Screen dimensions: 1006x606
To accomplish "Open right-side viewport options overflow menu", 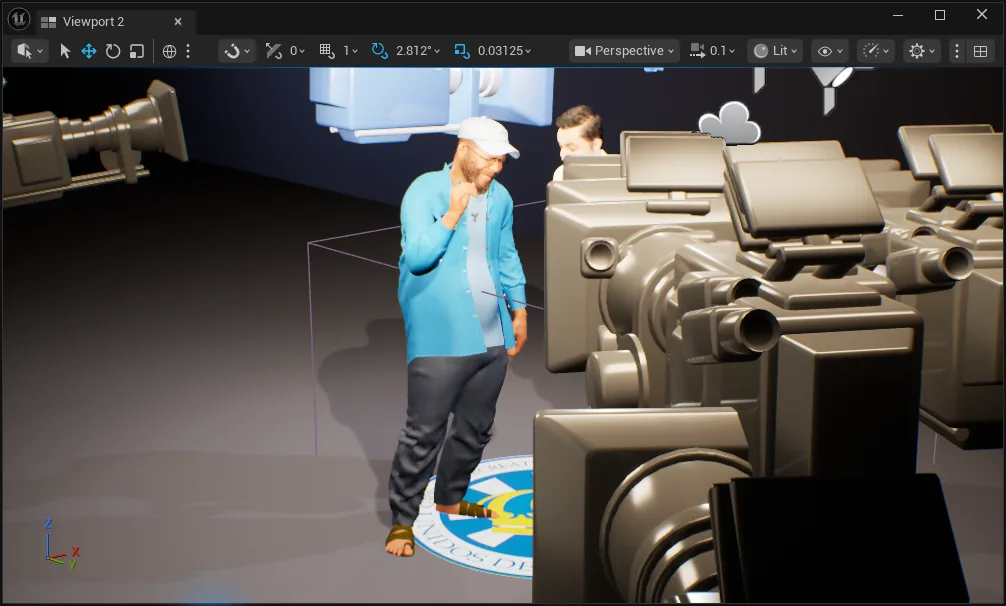I will pyautogui.click(x=957, y=51).
